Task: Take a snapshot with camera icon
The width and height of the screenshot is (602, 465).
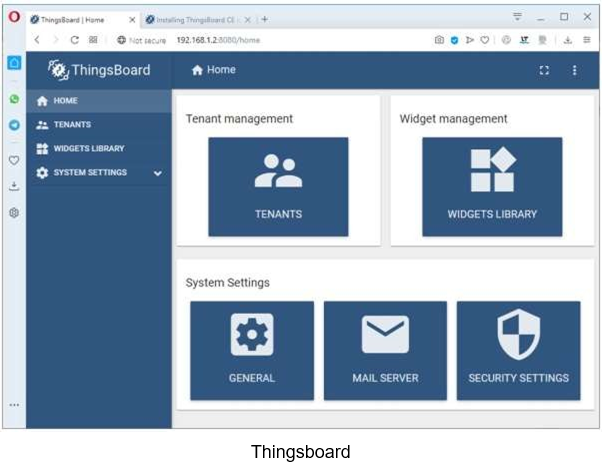Action: pyautogui.click(x=439, y=40)
